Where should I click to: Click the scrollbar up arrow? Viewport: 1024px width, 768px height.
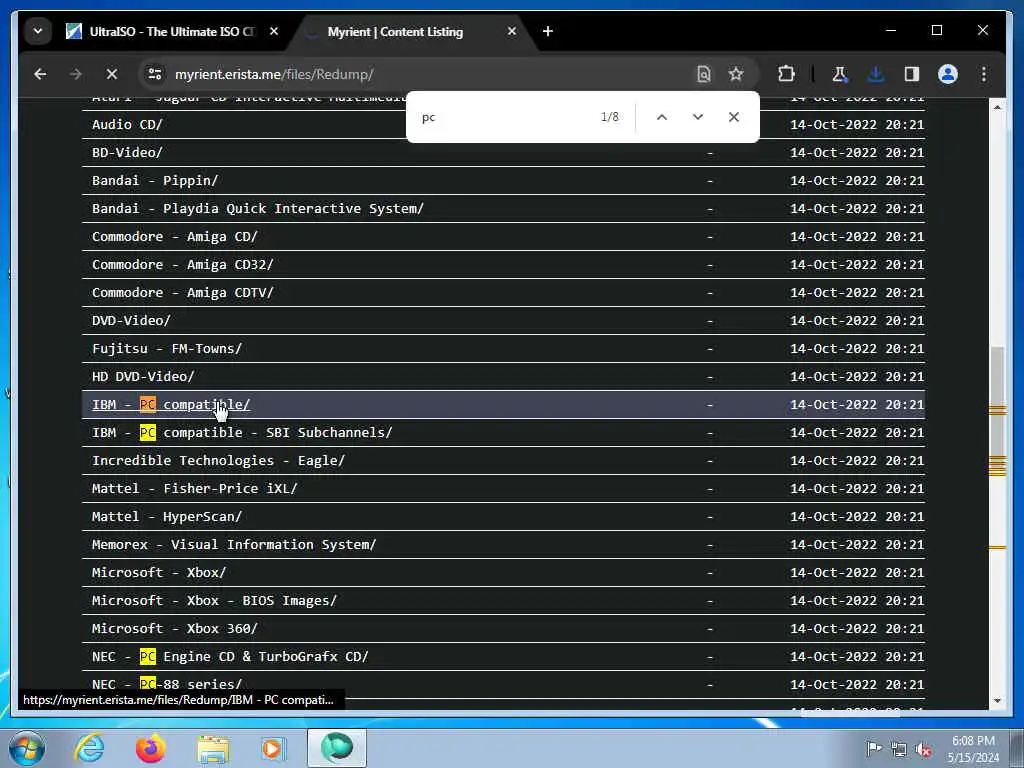point(997,106)
